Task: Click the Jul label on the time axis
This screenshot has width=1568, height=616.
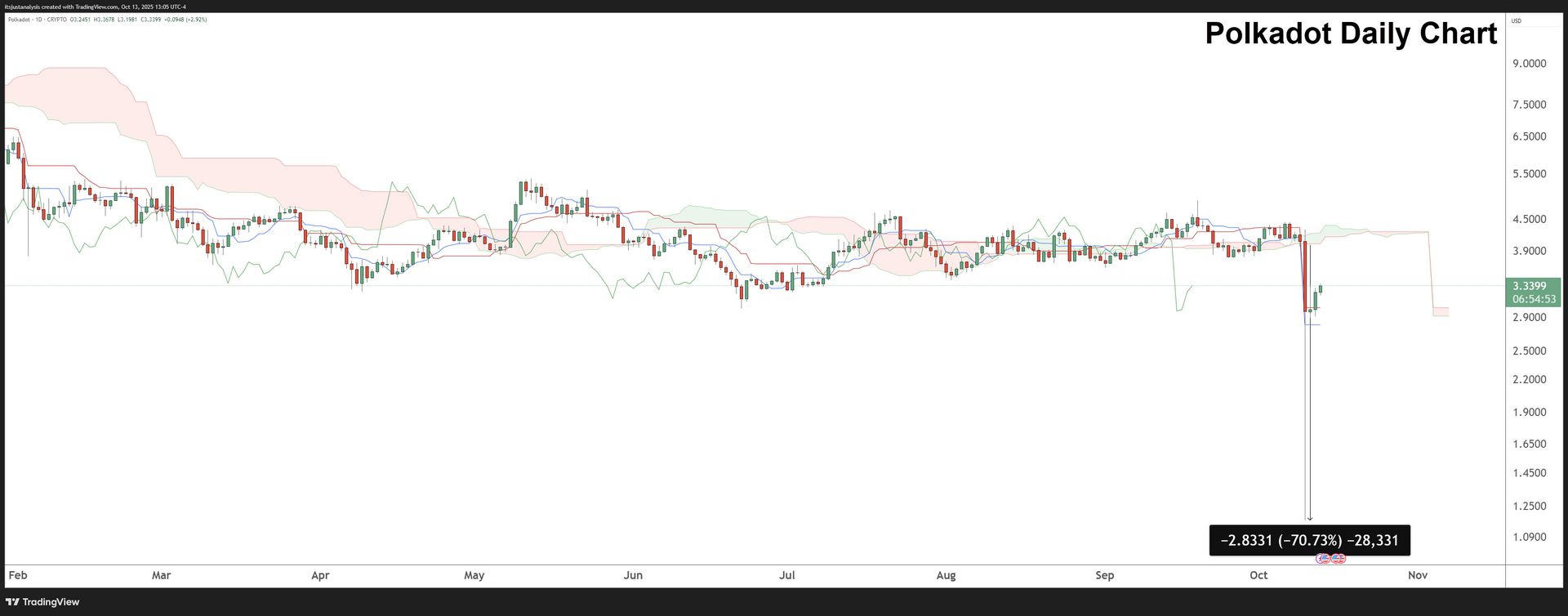Action: 787,575
